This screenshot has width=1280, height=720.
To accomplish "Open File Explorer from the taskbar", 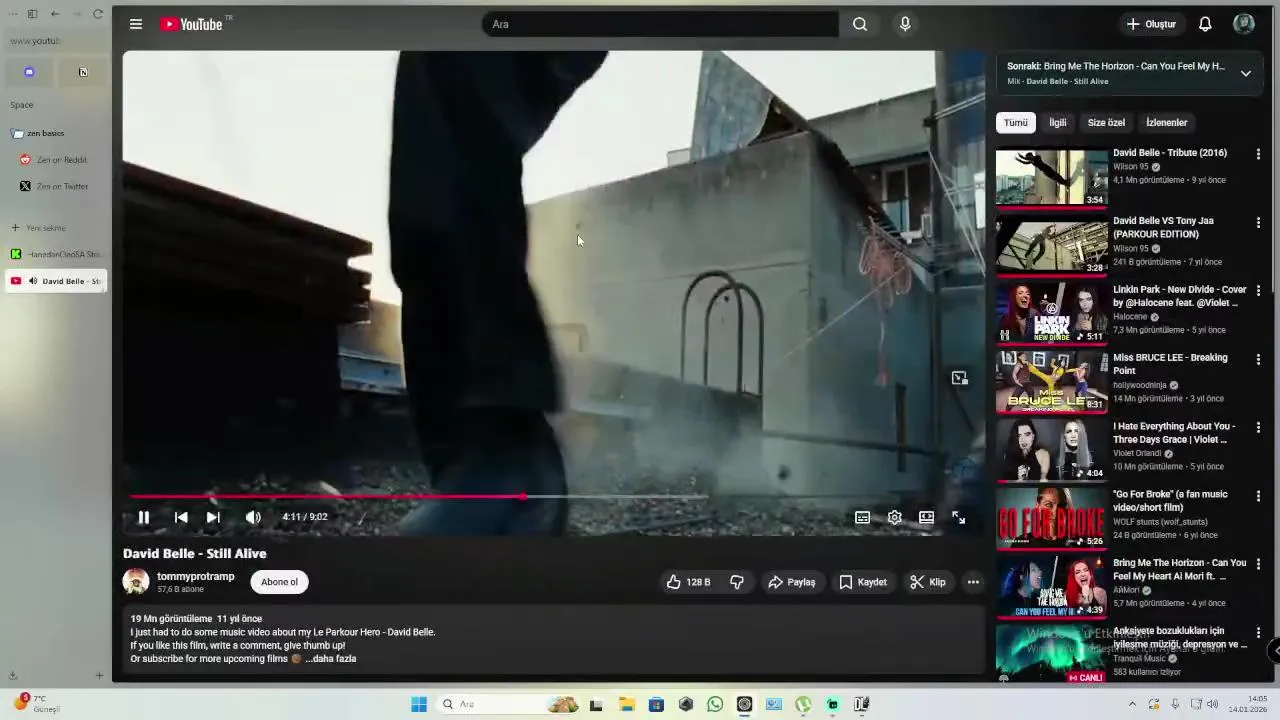I will click(626, 704).
